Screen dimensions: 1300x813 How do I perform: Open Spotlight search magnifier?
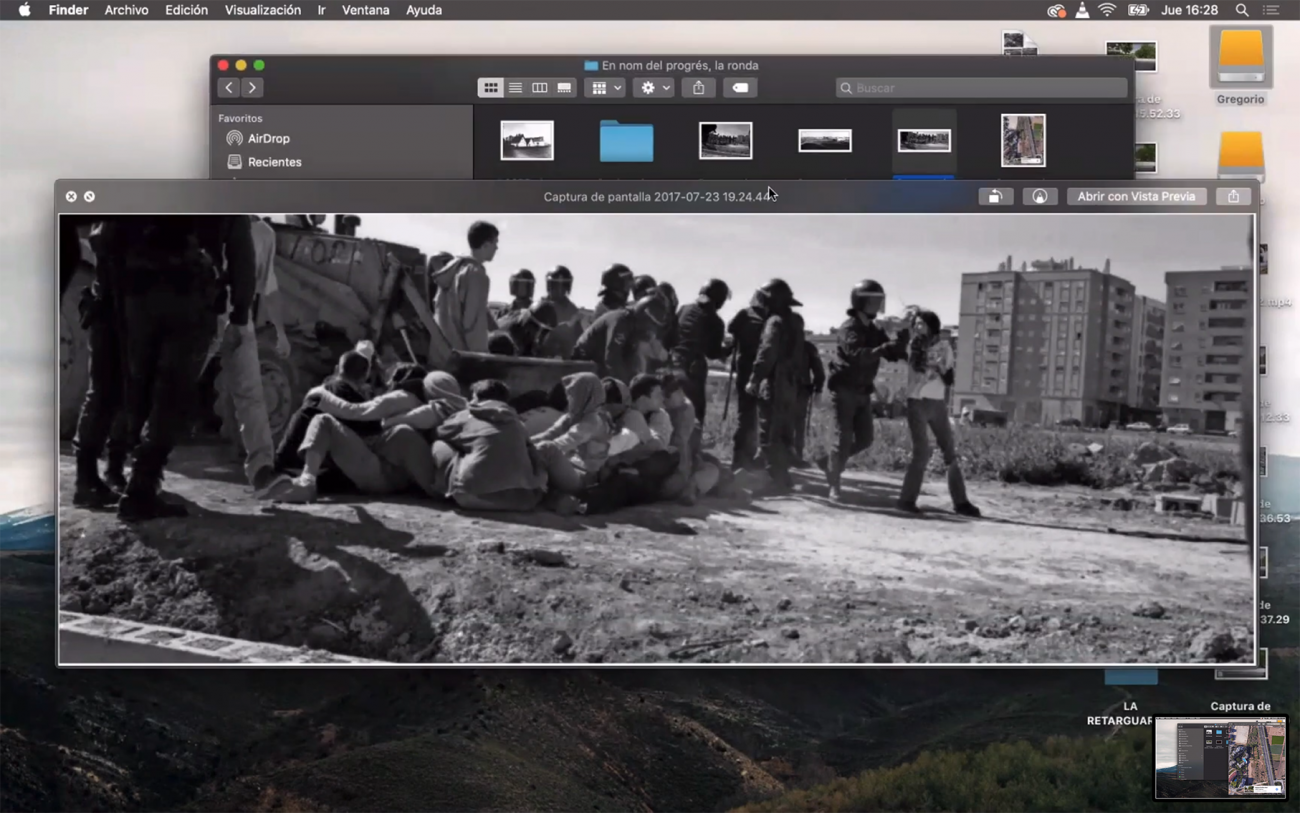1242,10
